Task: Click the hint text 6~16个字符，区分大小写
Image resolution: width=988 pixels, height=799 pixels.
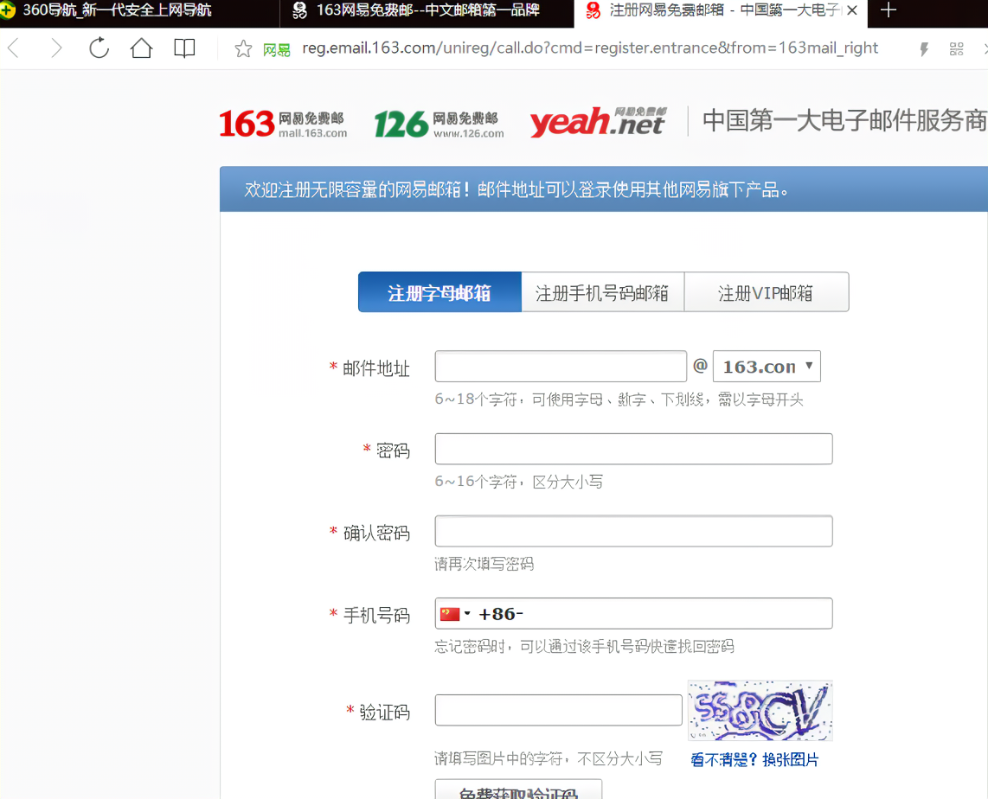Action: click(x=519, y=482)
